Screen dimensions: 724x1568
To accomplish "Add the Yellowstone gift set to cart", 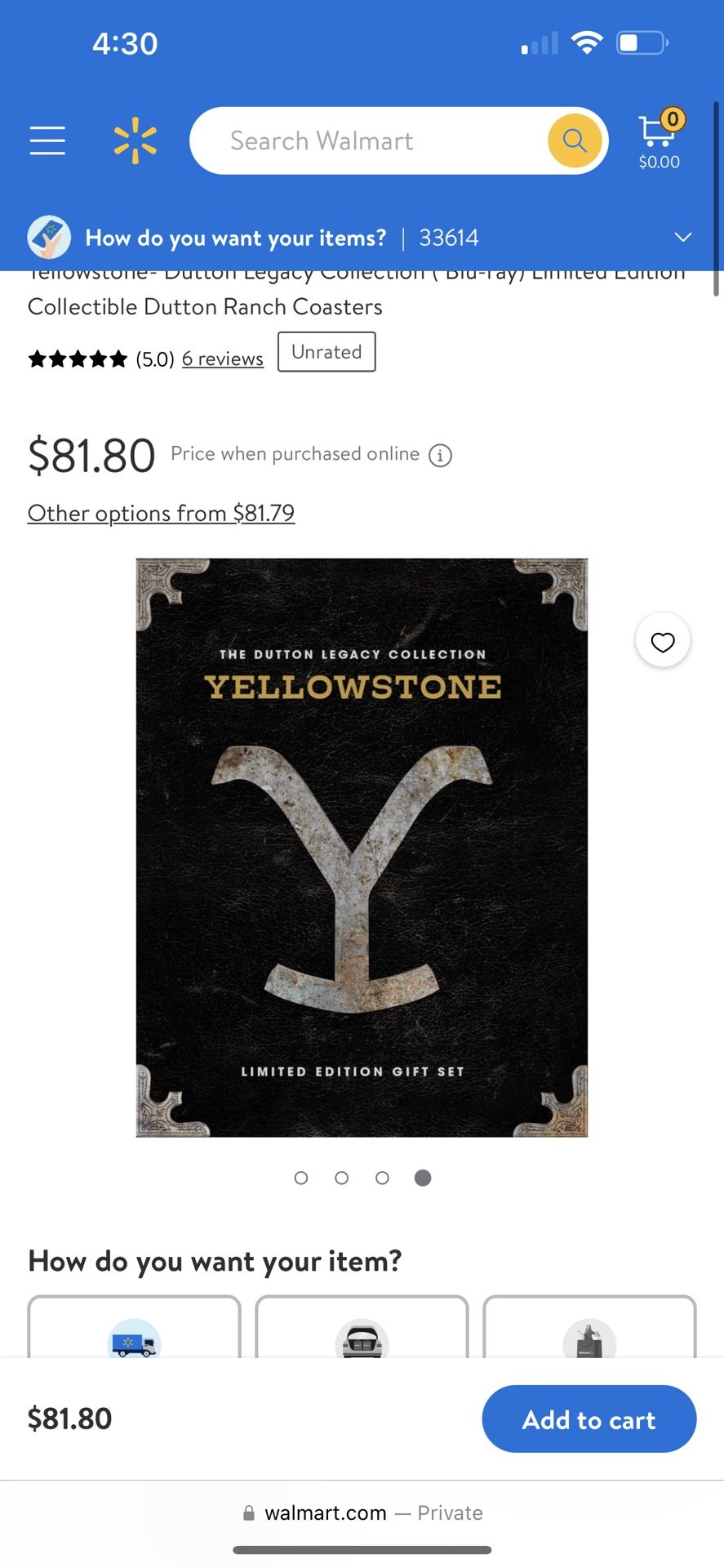I will tap(589, 1419).
